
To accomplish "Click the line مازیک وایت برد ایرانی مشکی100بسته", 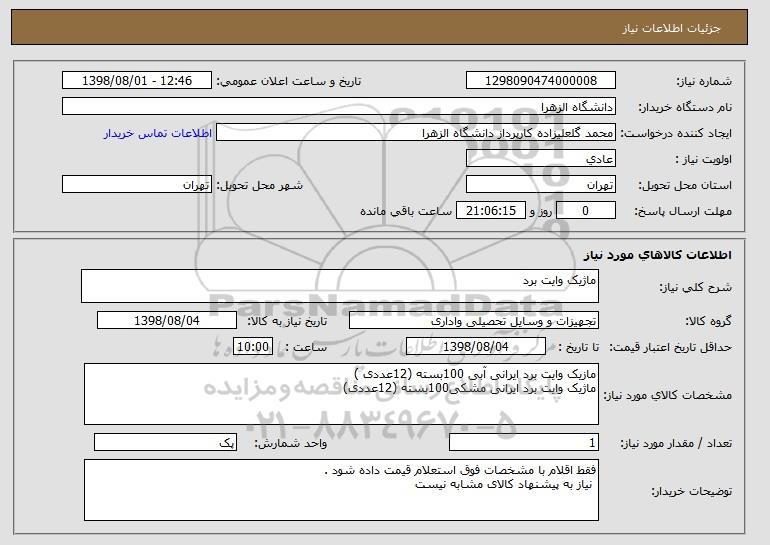I will click(x=470, y=388).
